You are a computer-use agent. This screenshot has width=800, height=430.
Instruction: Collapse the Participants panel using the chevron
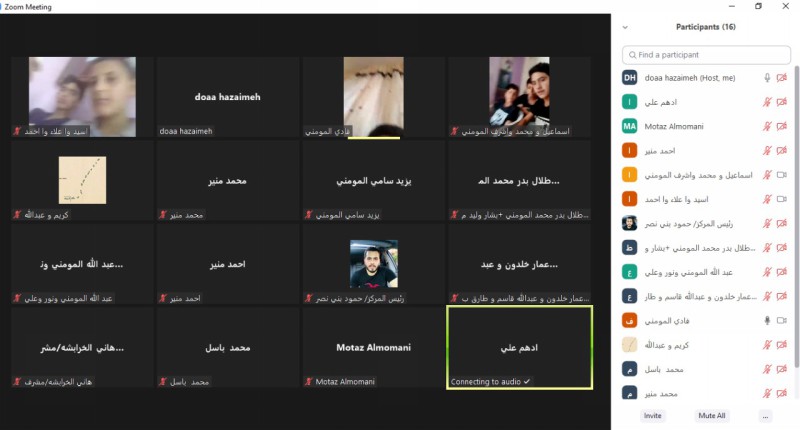(x=625, y=27)
